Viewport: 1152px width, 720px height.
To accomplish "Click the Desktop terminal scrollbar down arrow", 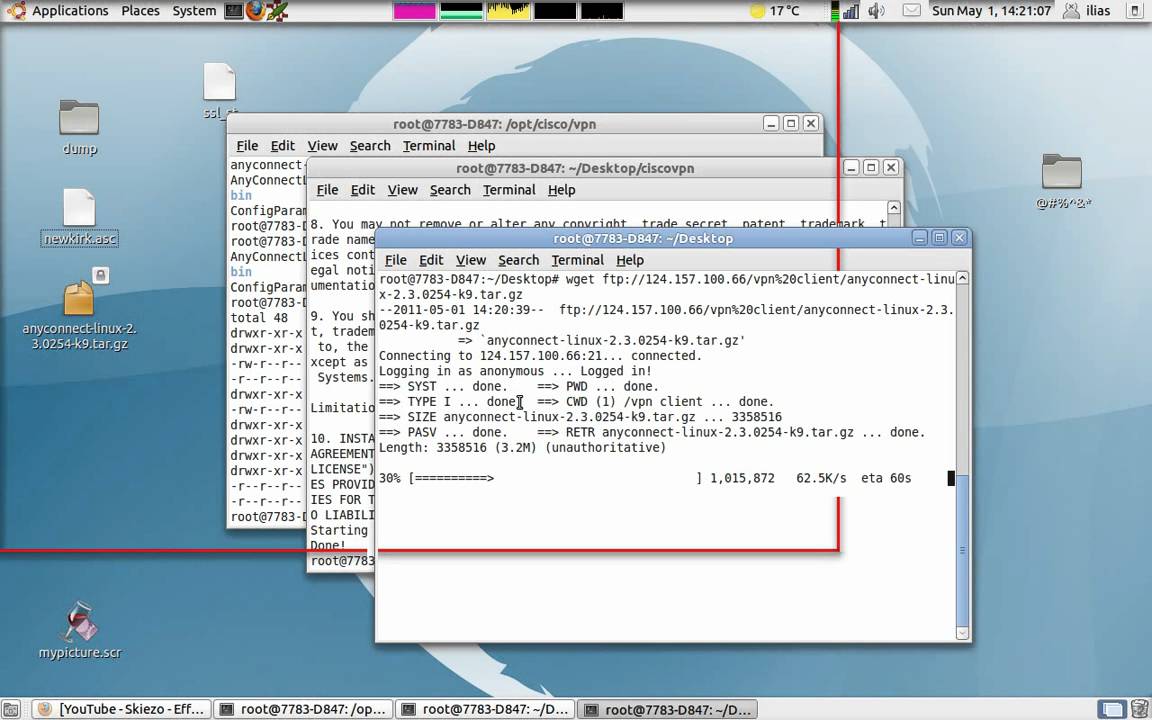I will click(962, 632).
